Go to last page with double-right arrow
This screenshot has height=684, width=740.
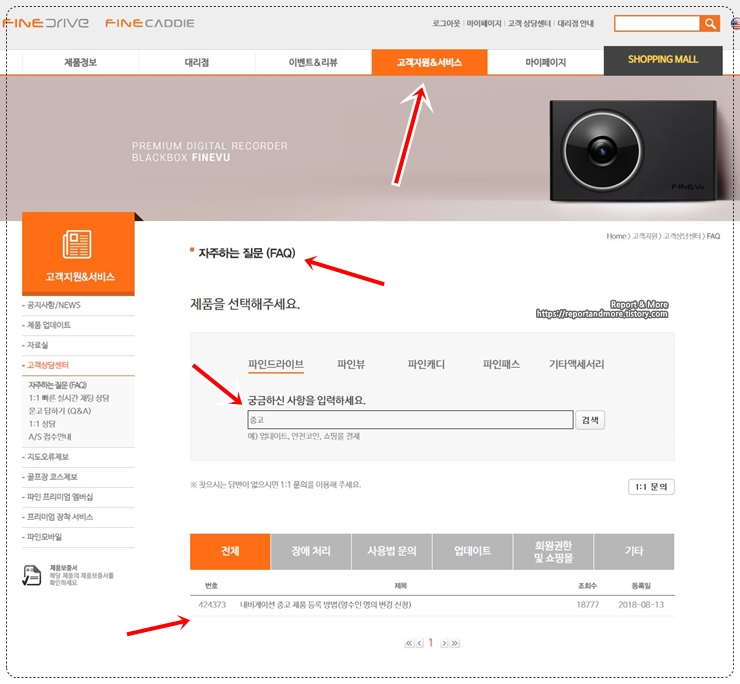point(454,643)
